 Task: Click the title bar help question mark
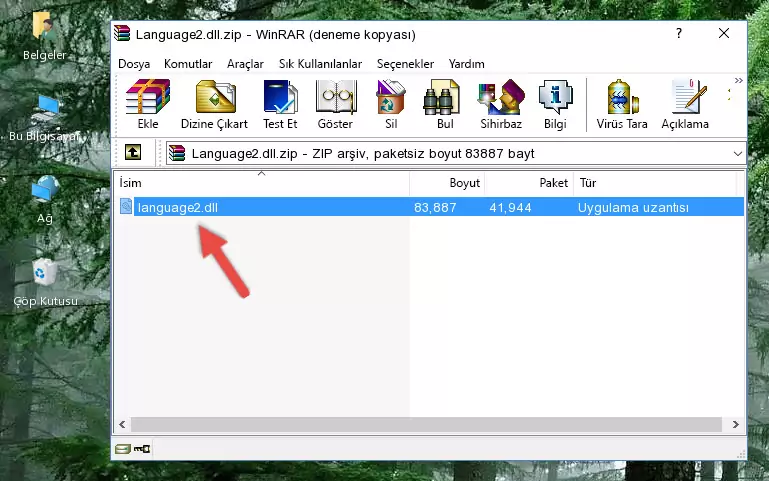coord(679,33)
